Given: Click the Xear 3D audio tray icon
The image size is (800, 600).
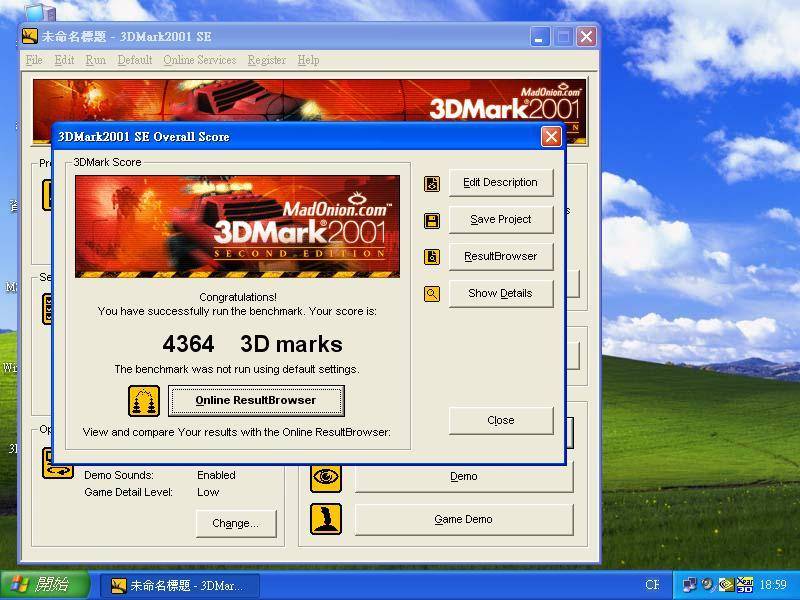Looking at the screenshot, I should coord(745,584).
